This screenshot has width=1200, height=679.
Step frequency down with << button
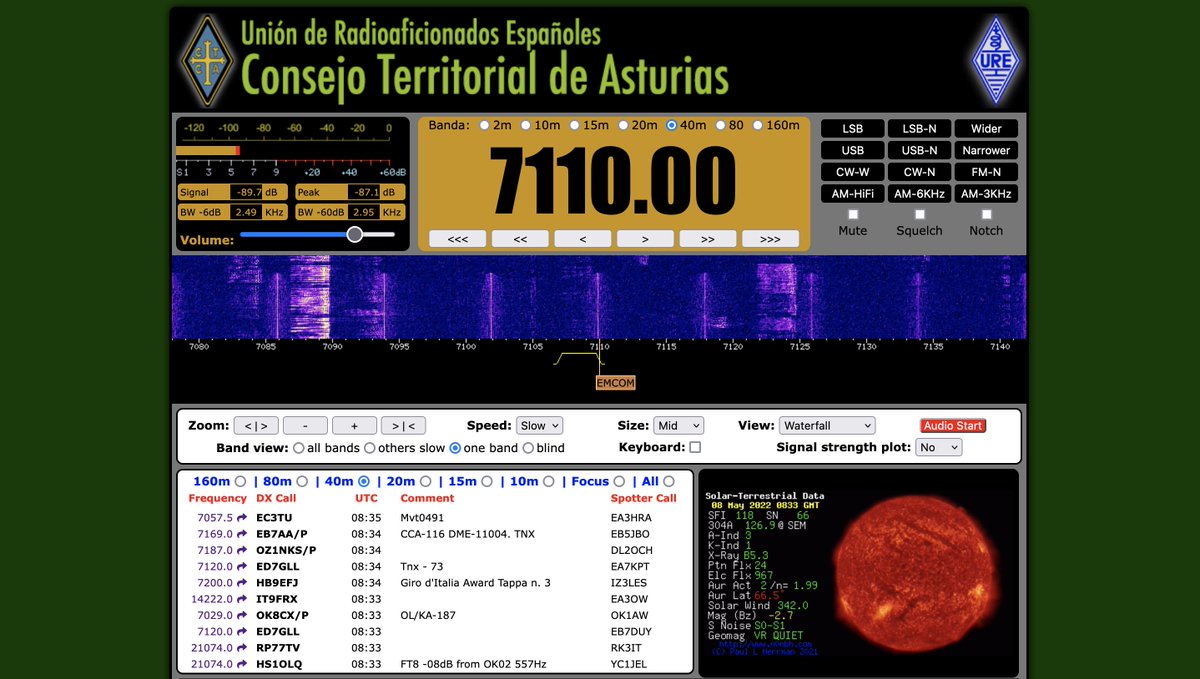[x=520, y=239]
